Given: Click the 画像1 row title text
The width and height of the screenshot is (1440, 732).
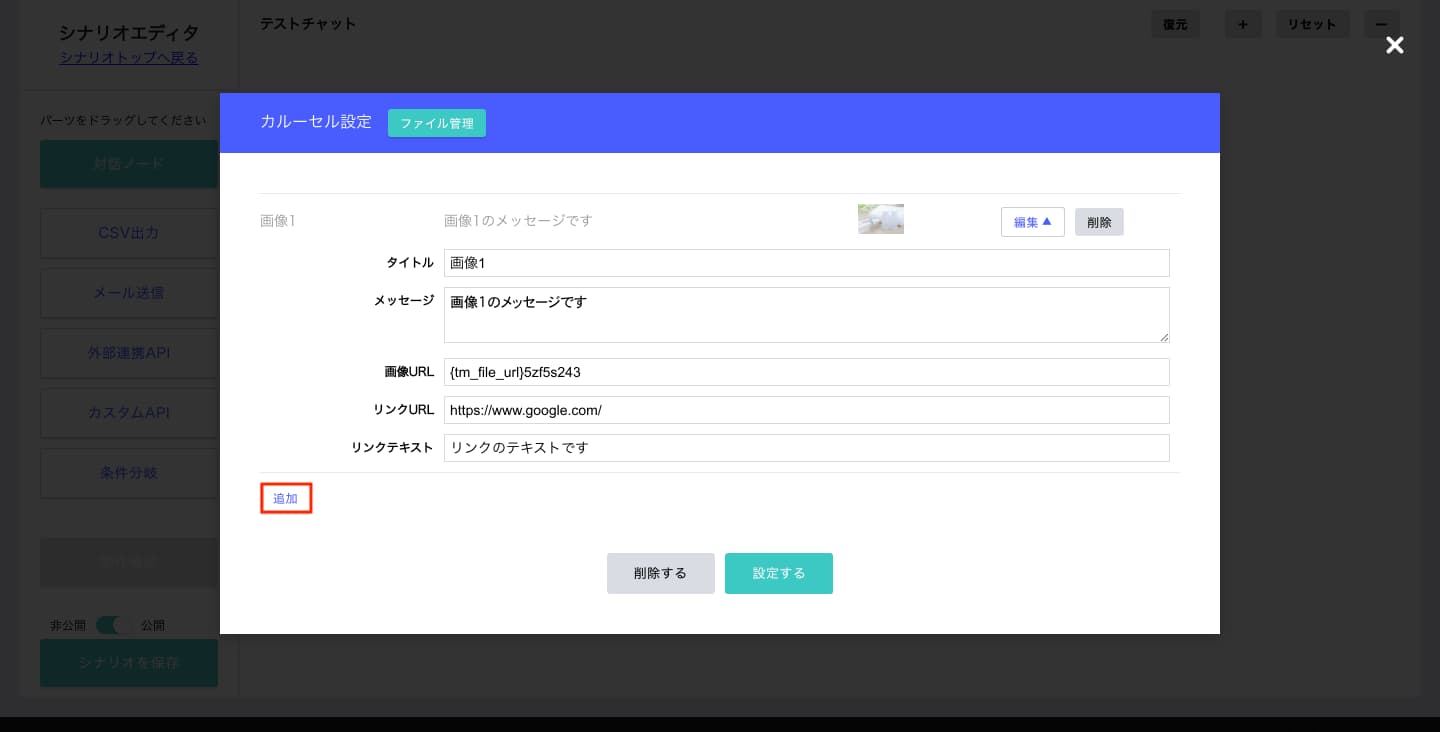Looking at the screenshot, I should [x=278, y=220].
